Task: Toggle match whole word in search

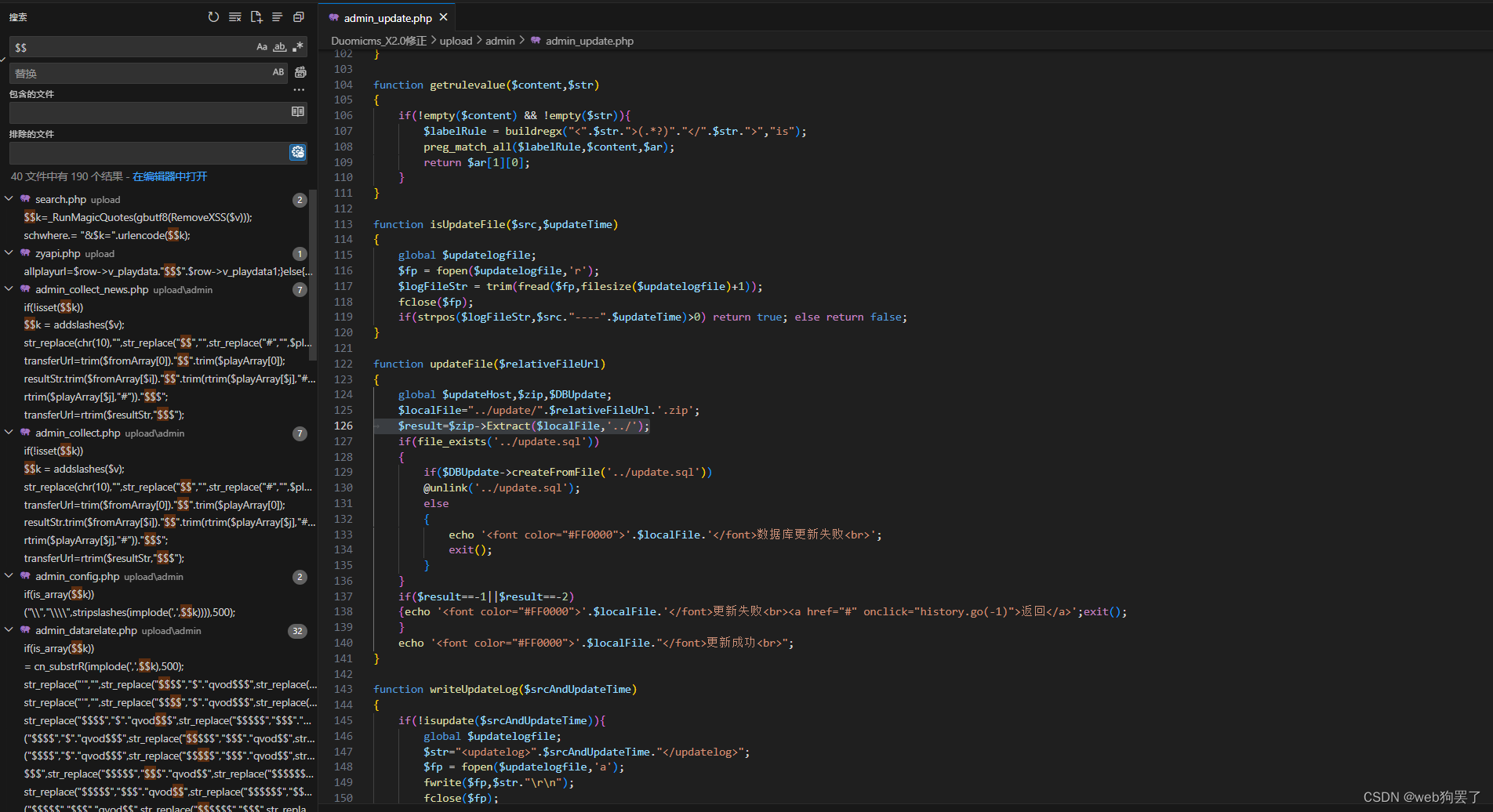Action: point(280,47)
